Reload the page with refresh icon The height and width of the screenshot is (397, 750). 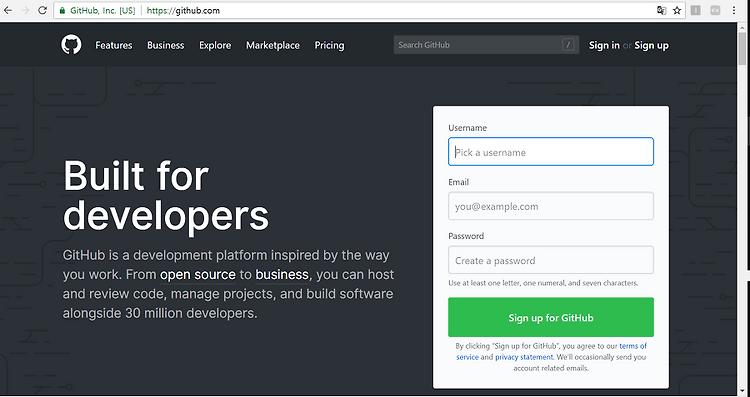(x=42, y=10)
